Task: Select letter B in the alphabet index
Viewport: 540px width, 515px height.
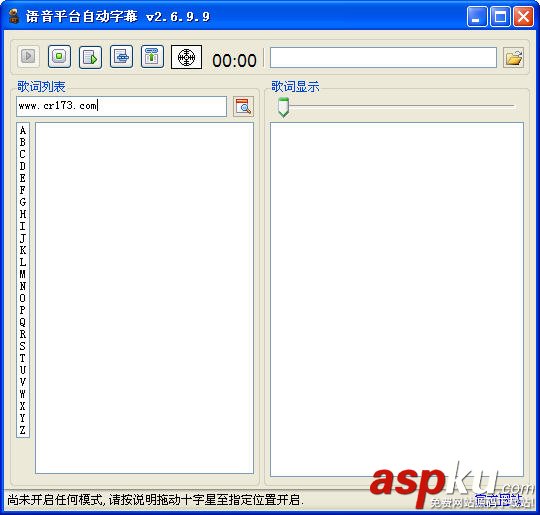Action: 23,142
